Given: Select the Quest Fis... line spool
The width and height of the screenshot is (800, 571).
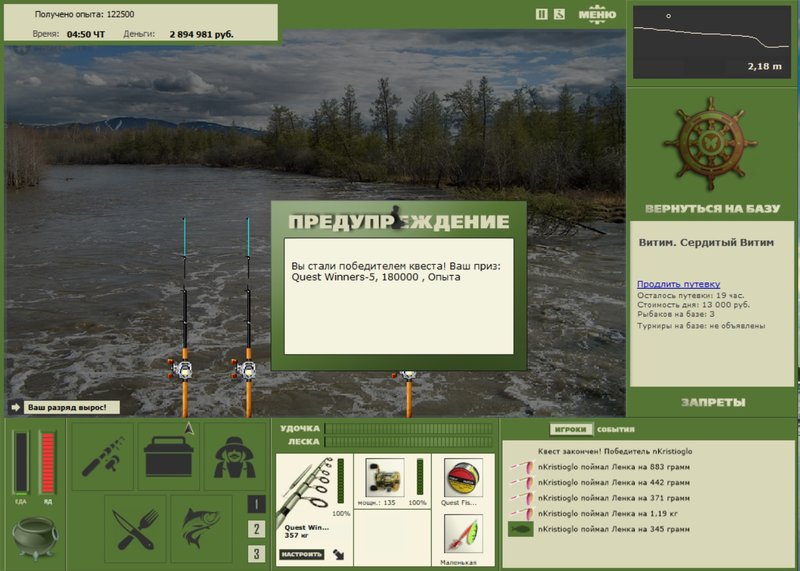Looking at the screenshot, I should pos(463,477).
